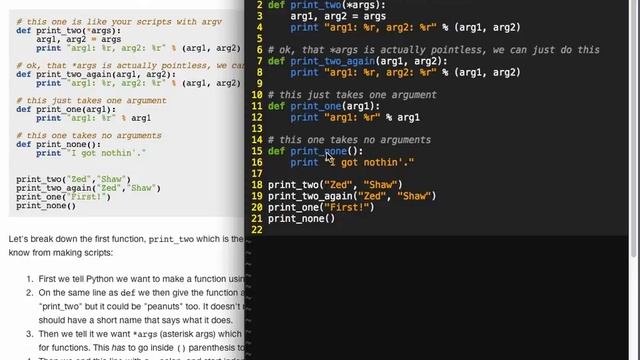
Task: Click the vertical scrollbar at the editor's right edge
Action: [634, 129]
